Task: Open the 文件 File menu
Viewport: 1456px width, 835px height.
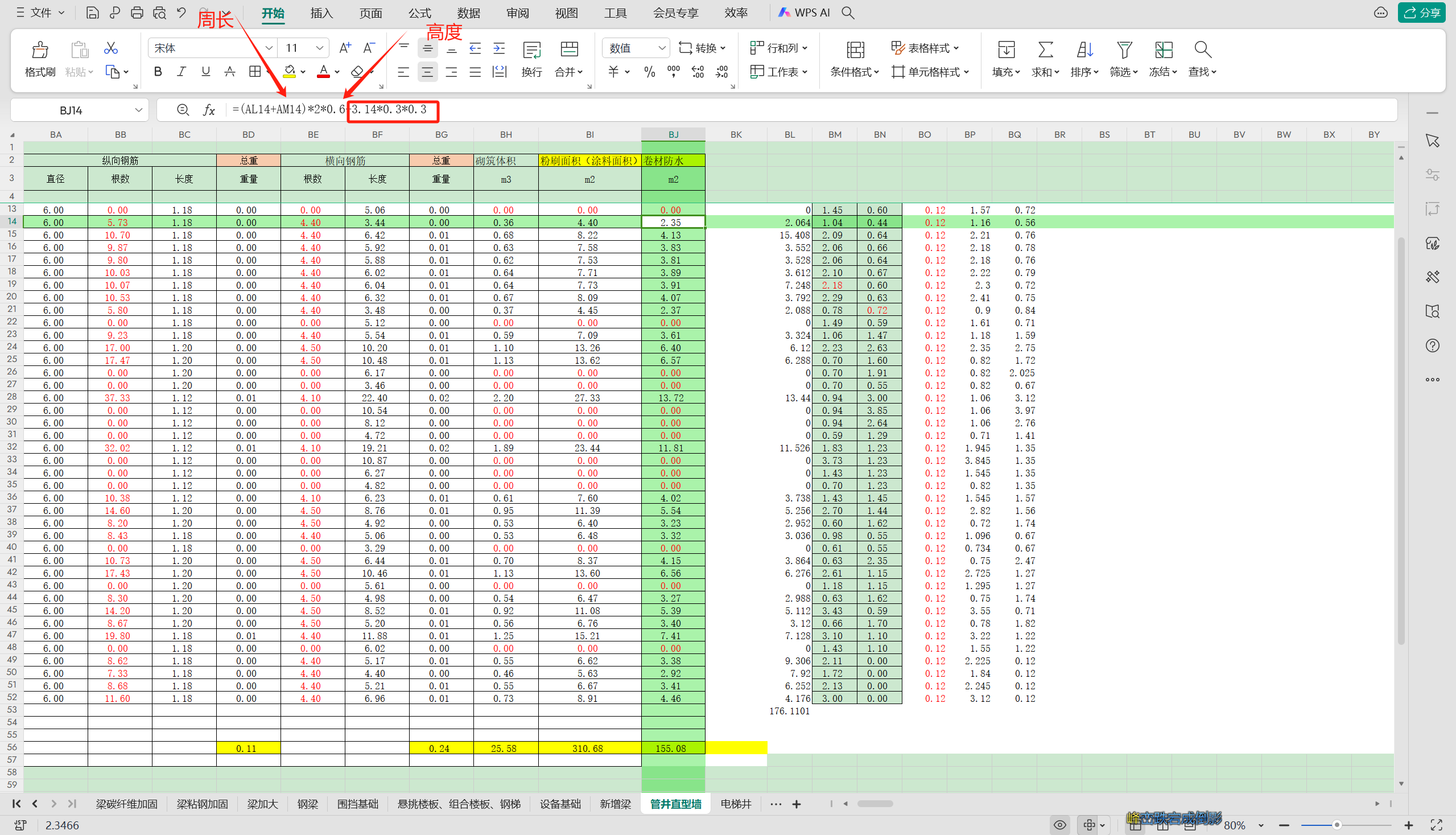Action: (x=40, y=13)
